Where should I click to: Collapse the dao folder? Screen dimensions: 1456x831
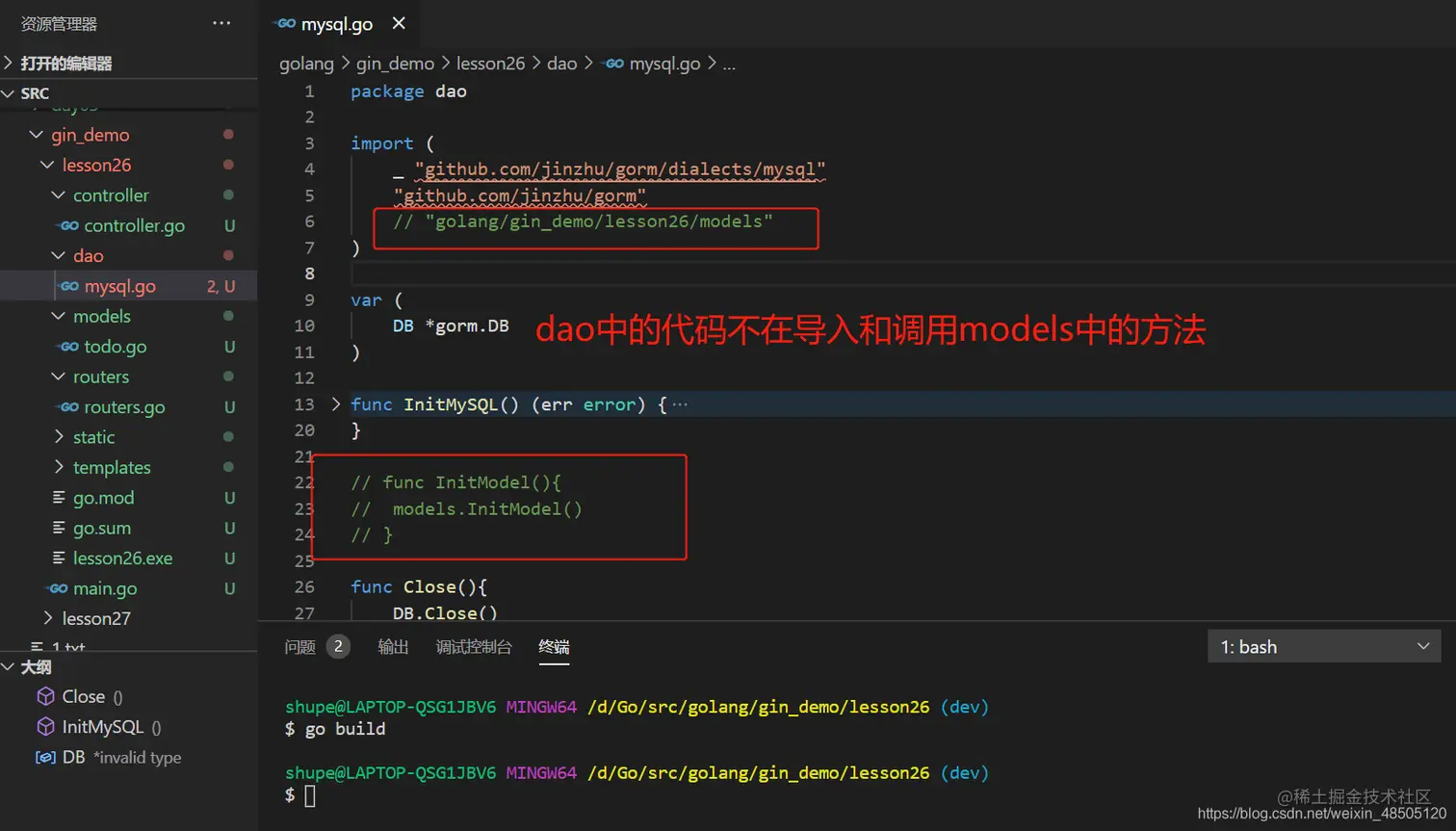[x=59, y=255]
